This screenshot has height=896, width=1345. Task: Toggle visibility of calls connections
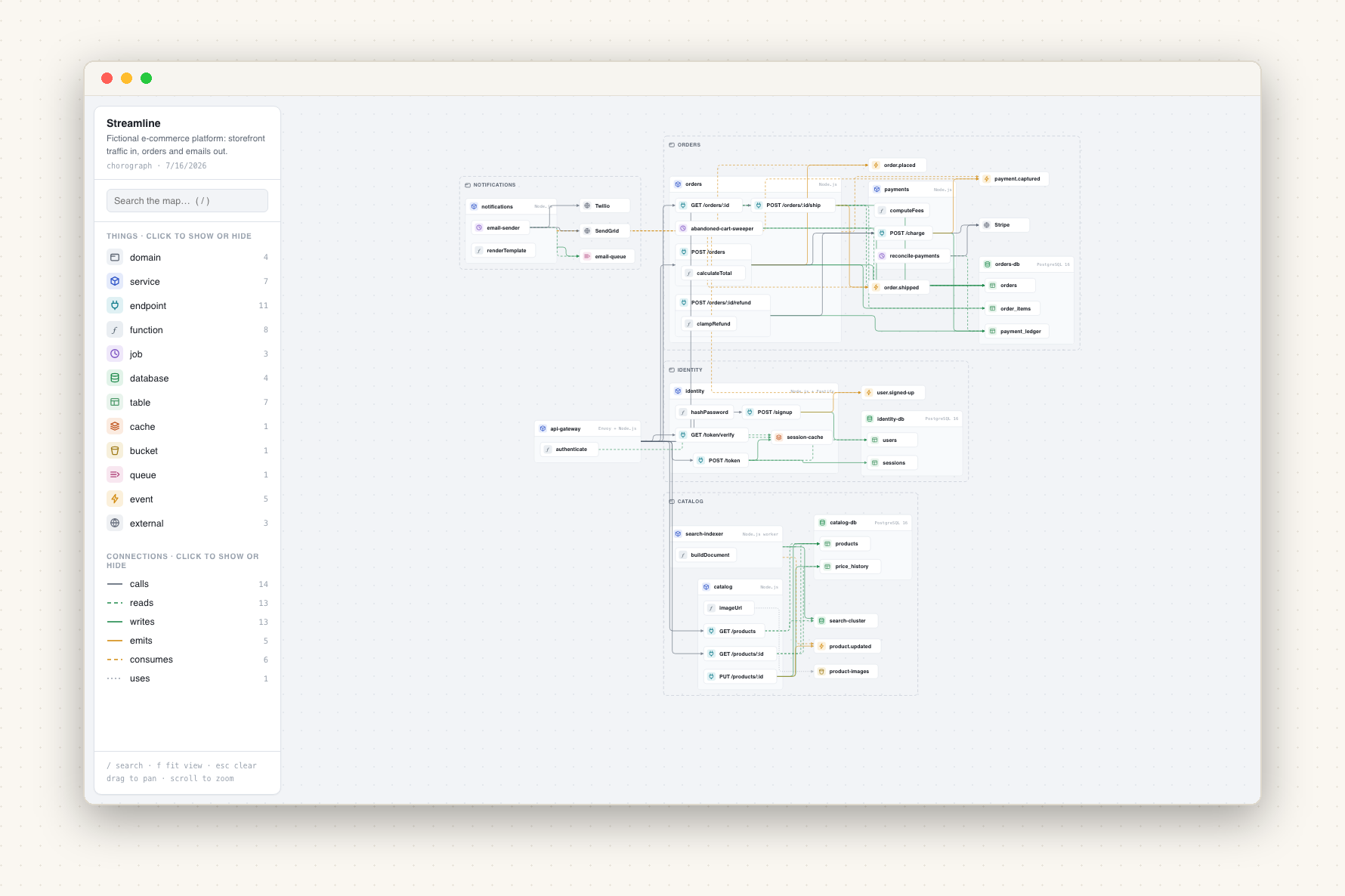[187, 584]
